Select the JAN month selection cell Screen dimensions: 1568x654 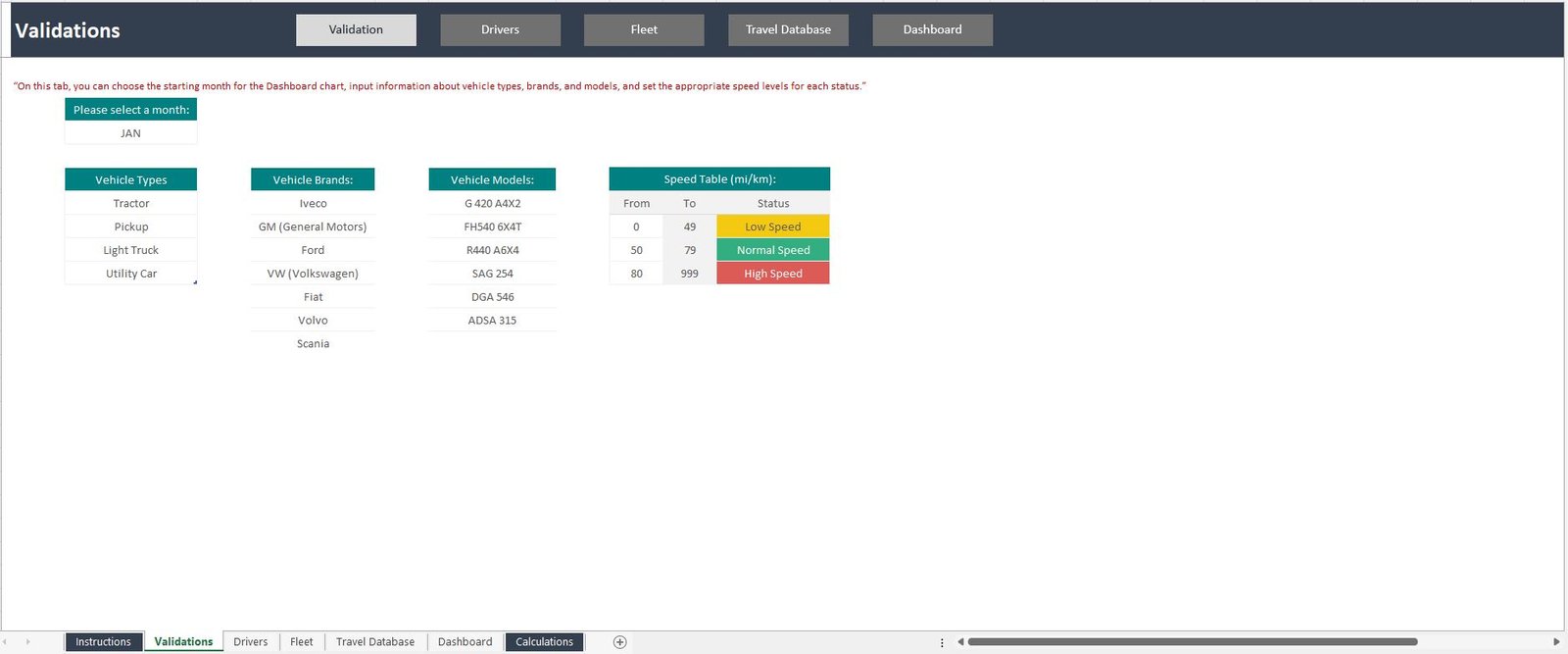pos(130,133)
